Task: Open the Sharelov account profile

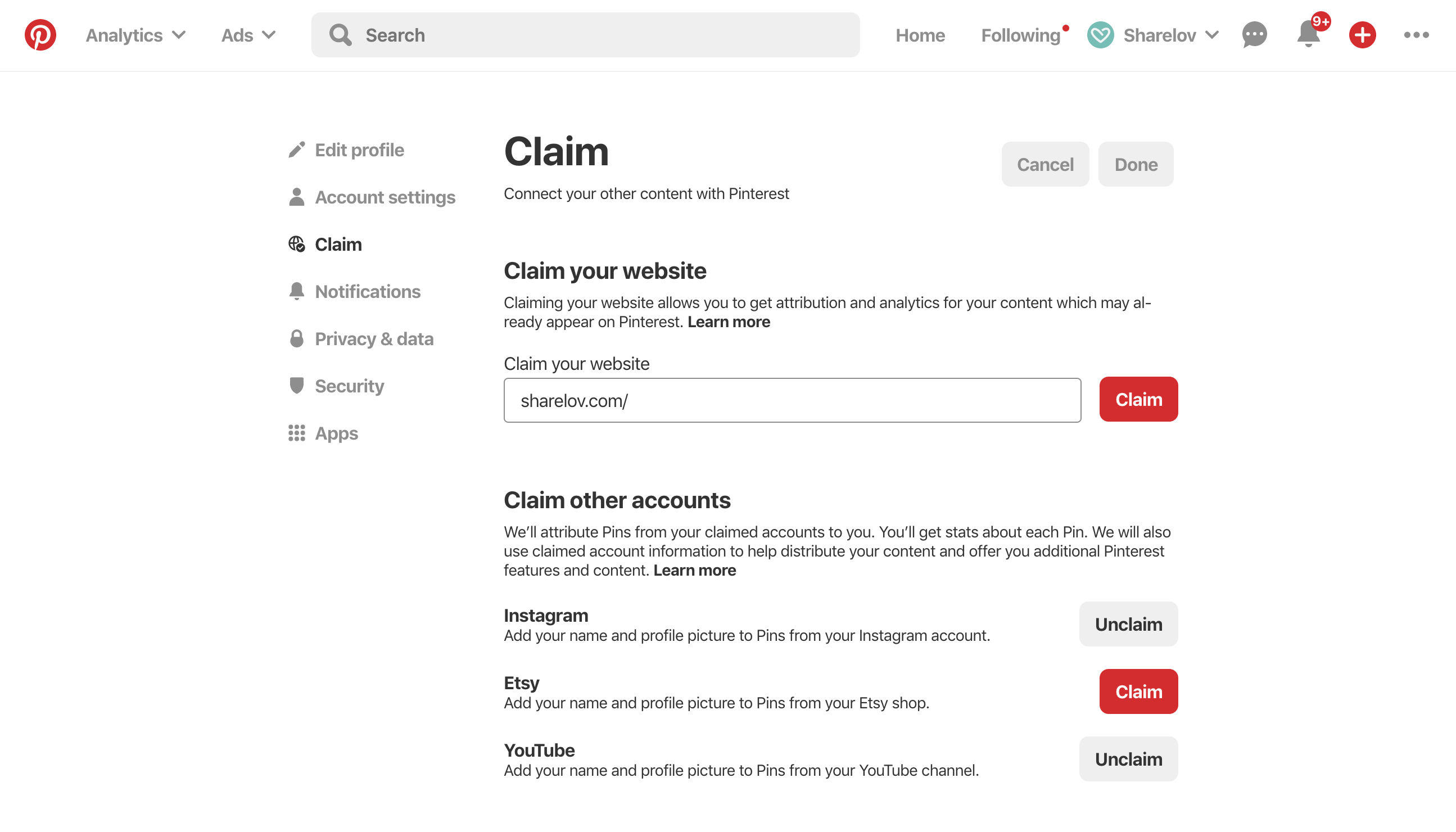Action: pyautogui.click(x=1159, y=35)
